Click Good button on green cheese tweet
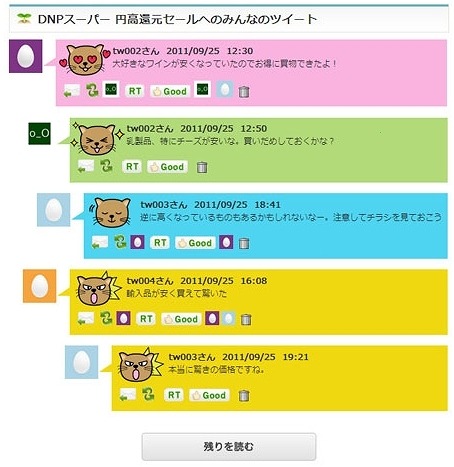454x467 pixels. (x=167, y=167)
